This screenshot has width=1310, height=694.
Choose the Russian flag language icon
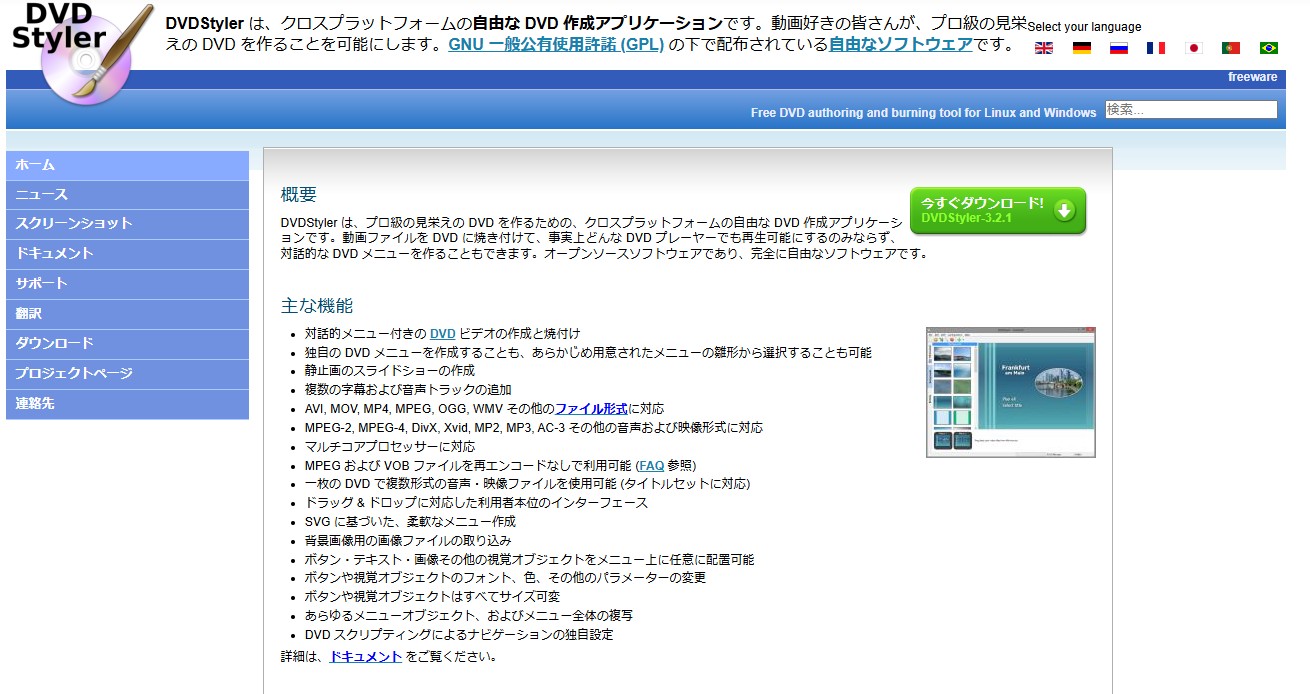point(1119,48)
